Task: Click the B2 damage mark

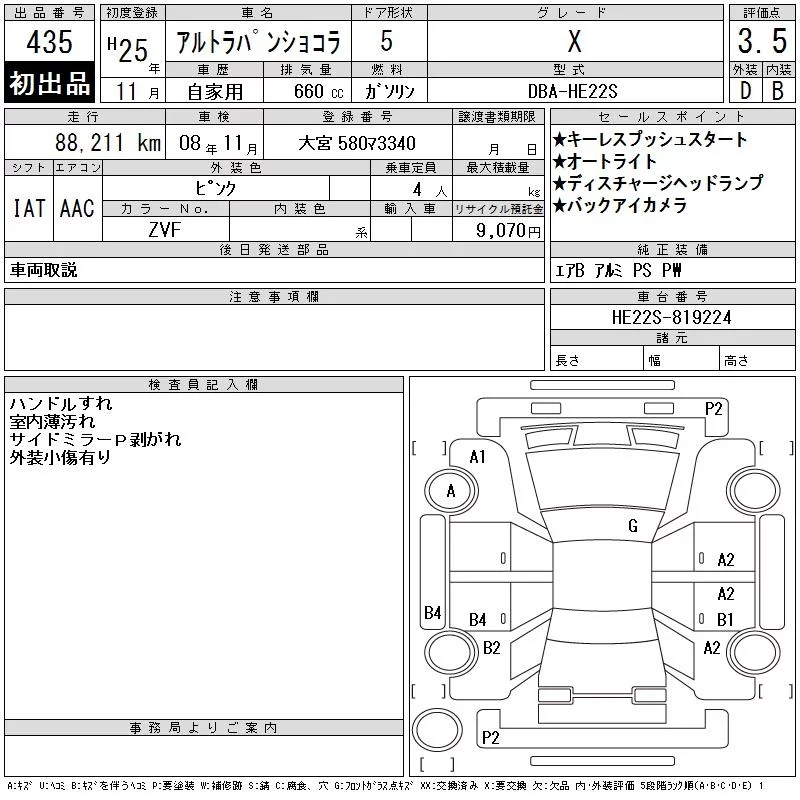Action: (x=492, y=648)
